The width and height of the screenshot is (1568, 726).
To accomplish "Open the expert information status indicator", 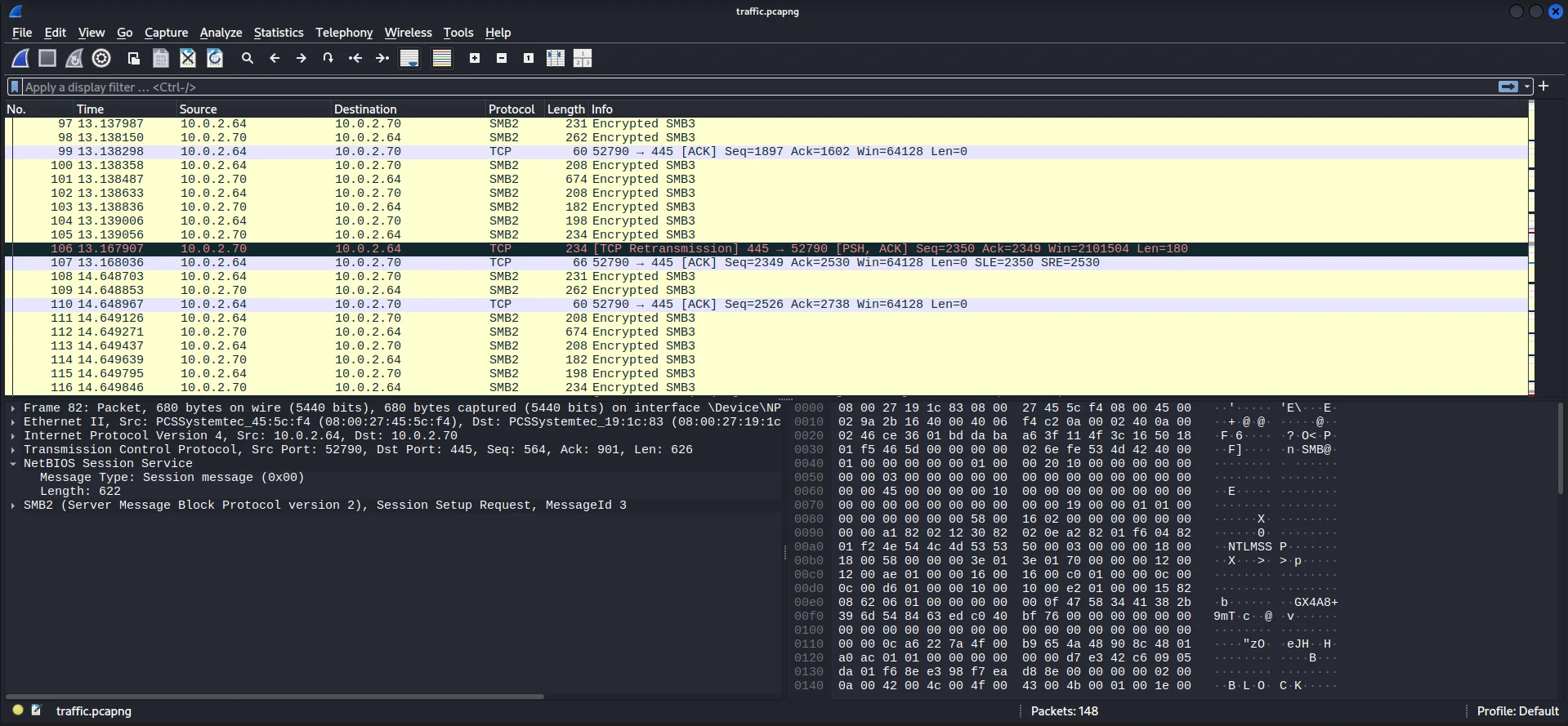I will pyautogui.click(x=18, y=710).
